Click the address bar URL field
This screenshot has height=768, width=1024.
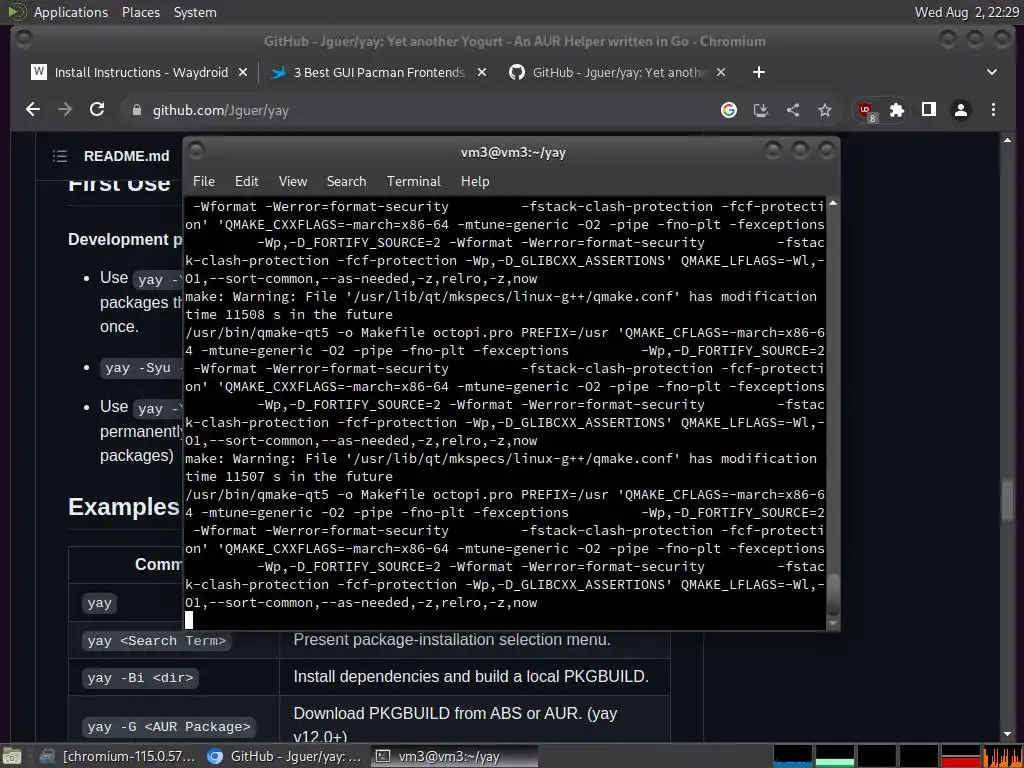pos(418,110)
